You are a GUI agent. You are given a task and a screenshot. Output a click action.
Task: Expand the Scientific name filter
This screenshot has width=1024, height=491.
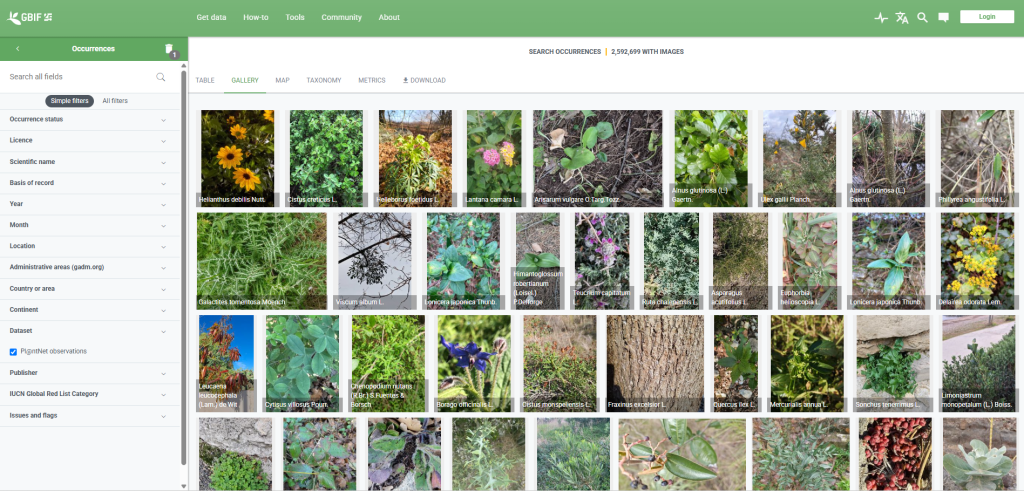coord(89,162)
